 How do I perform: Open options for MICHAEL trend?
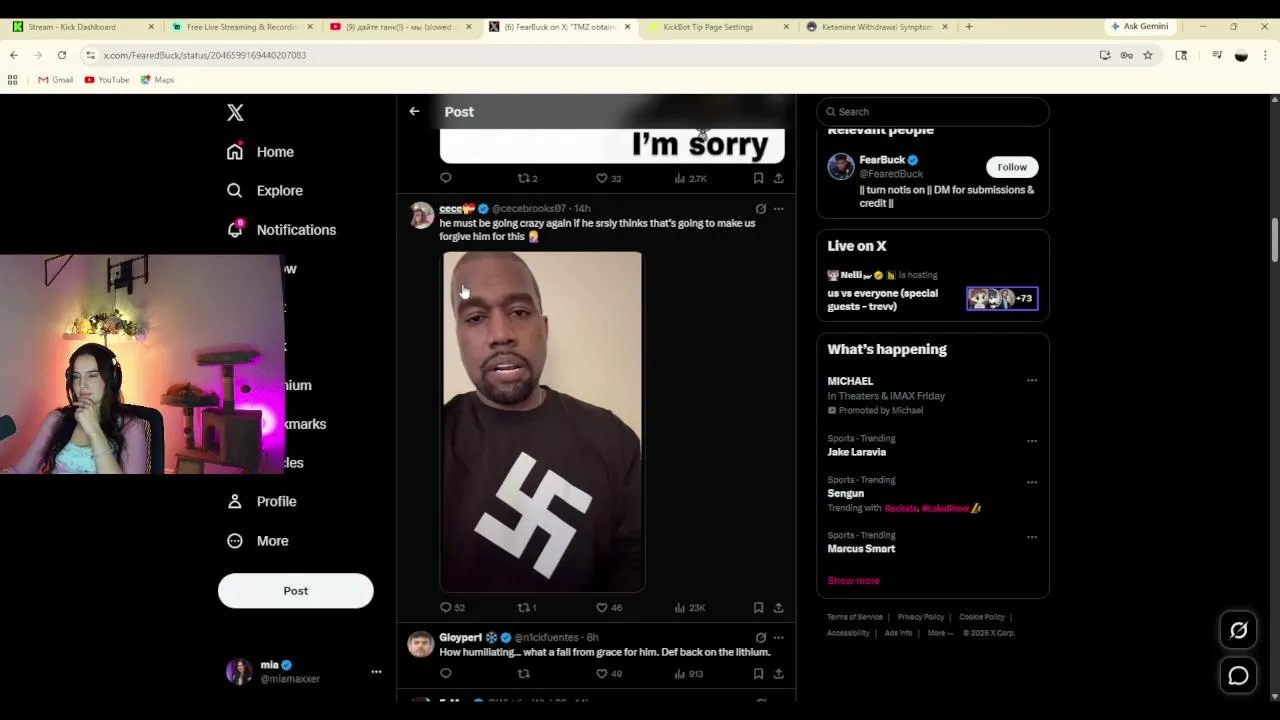tap(1032, 381)
